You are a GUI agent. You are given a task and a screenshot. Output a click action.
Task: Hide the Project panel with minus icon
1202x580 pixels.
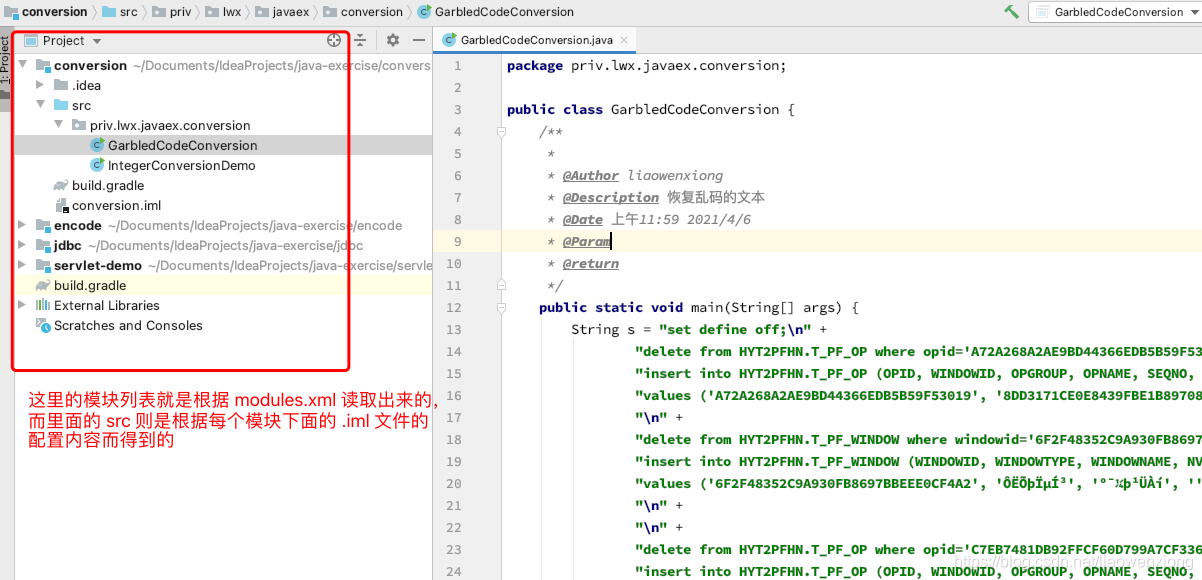pos(419,40)
